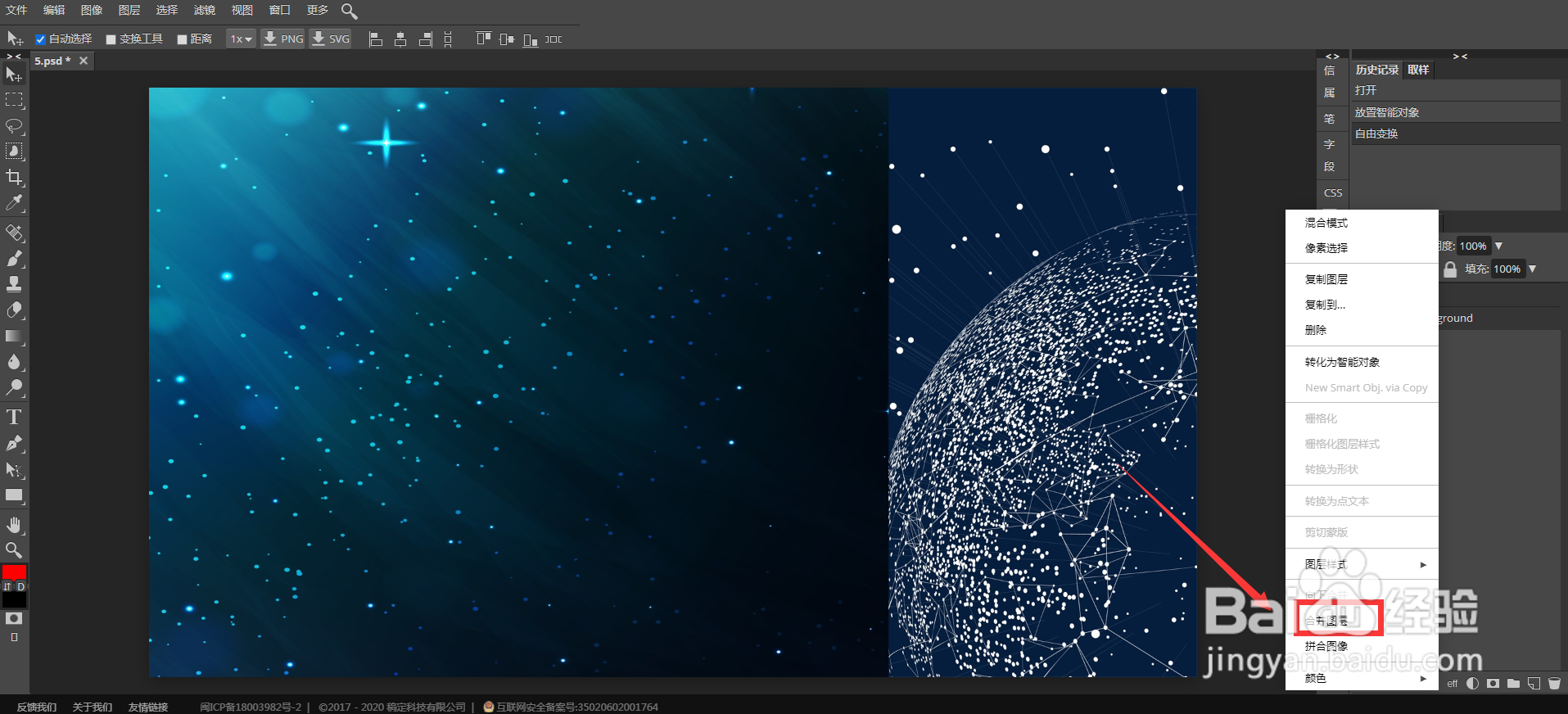This screenshot has width=1568, height=714.
Task: Toggle the layer lock icon beside 填充
Action: [1450, 269]
